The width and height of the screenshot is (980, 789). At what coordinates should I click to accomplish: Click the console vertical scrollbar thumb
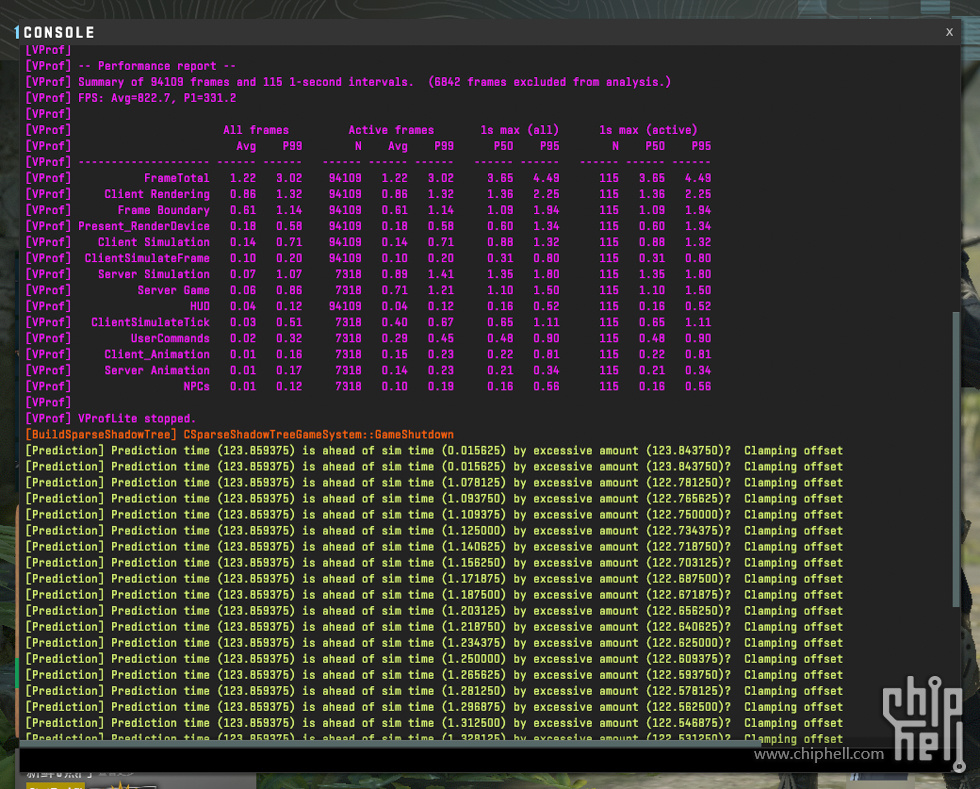pos(955,459)
